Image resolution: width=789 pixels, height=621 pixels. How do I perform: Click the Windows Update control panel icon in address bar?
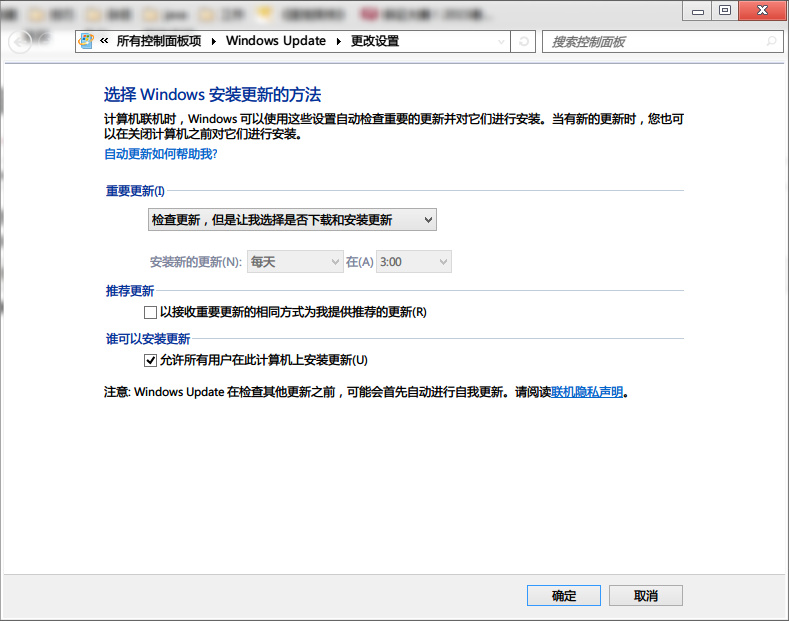[87, 41]
